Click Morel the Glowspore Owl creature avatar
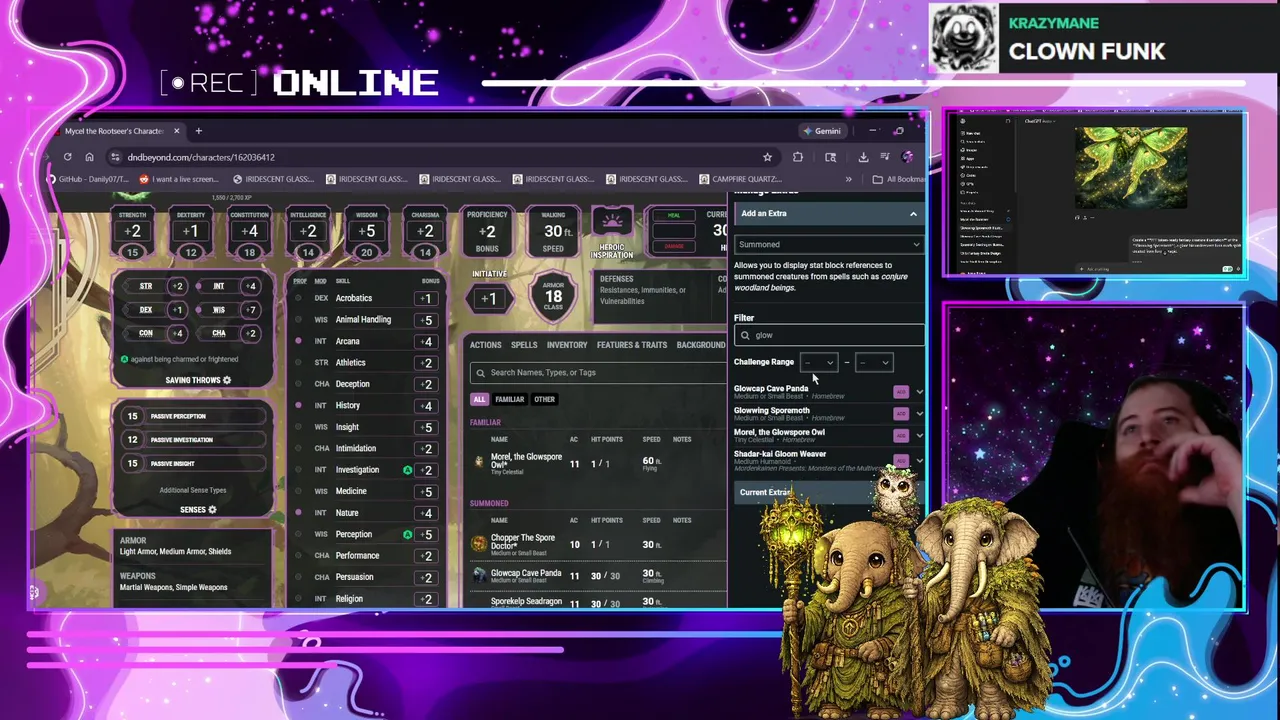Image resolution: width=1280 pixels, height=720 pixels. point(479,462)
